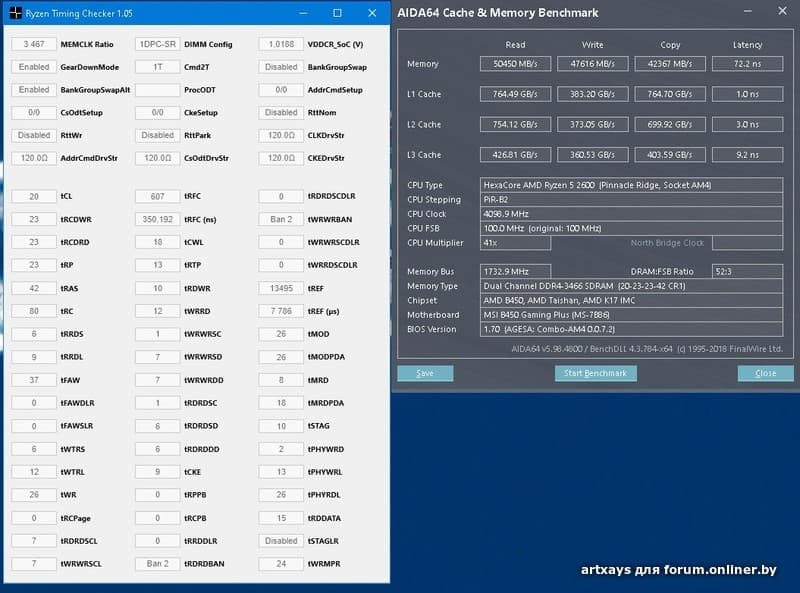
Task: Close AIDA64 benchmark via title bar X
Action: tap(779, 13)
